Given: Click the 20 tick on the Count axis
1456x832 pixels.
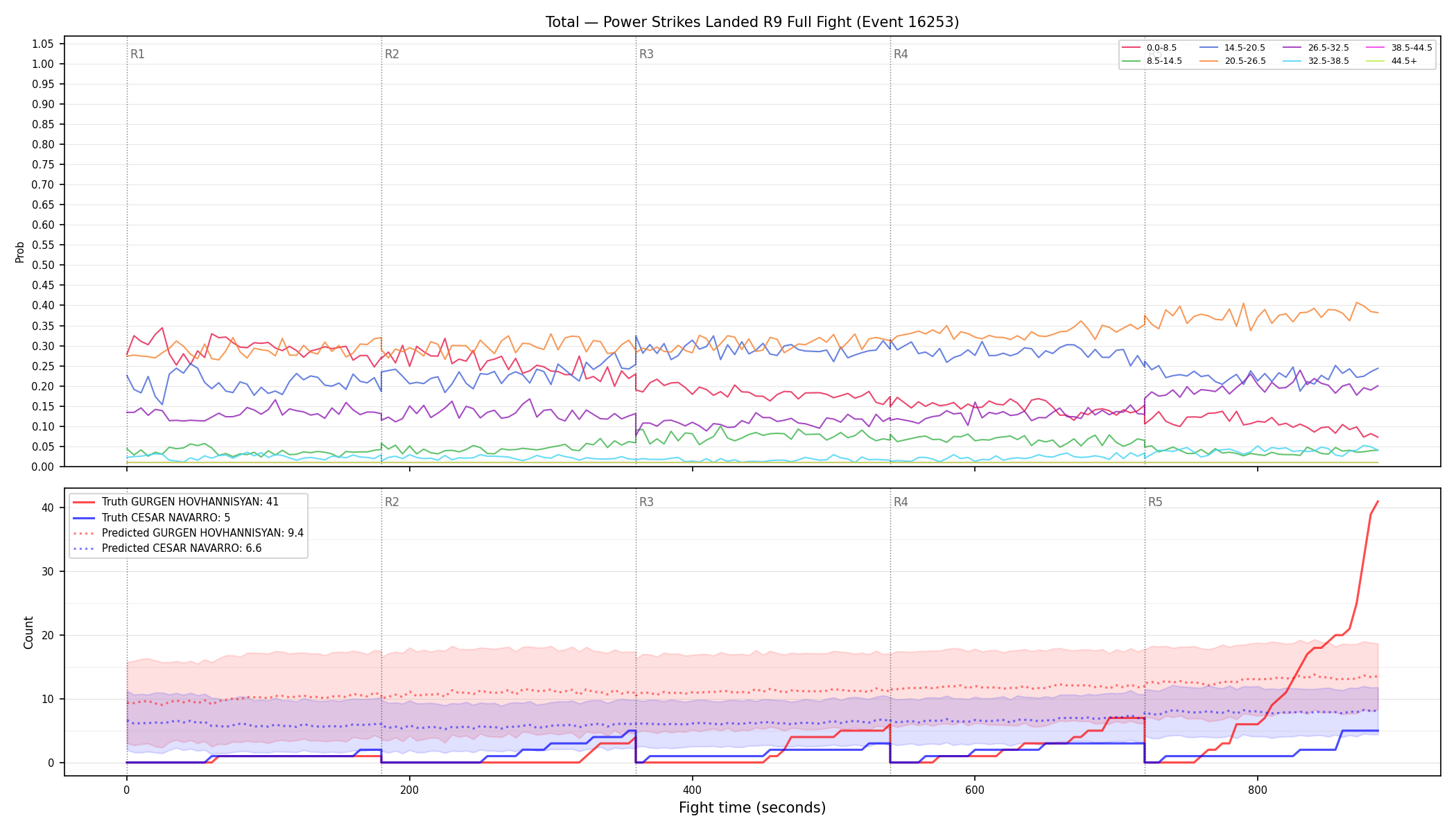Looking at the screenshot, I should [47, 635].
